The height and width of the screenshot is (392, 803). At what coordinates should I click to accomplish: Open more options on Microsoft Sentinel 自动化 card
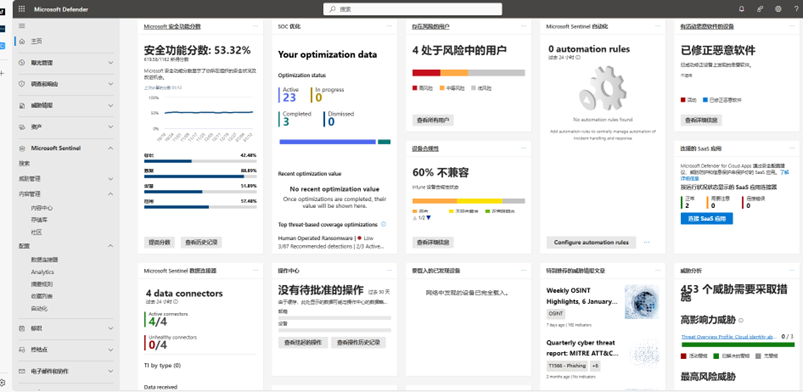[x=657, y=26]
